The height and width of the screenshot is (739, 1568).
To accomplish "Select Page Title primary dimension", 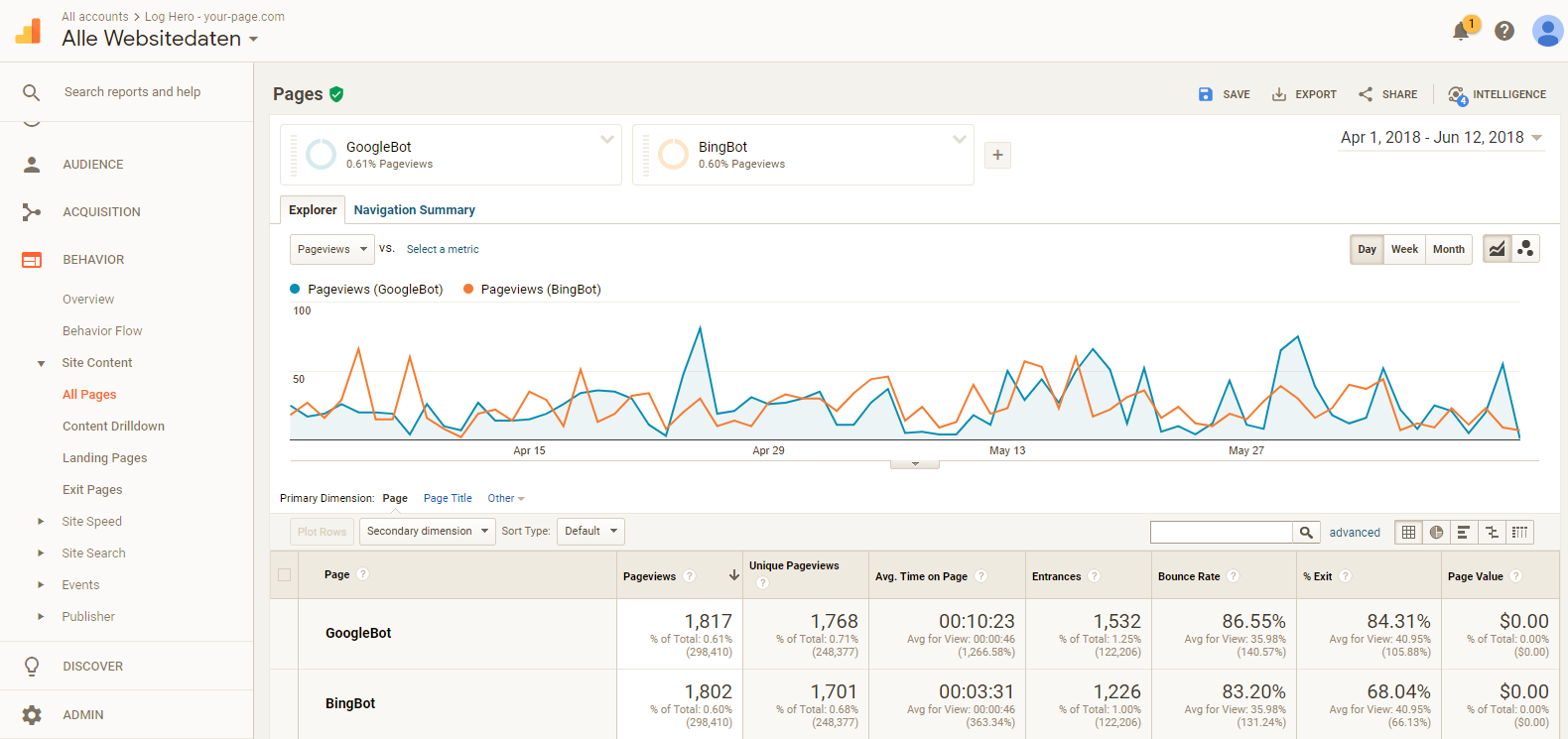I will pos(448,499).
